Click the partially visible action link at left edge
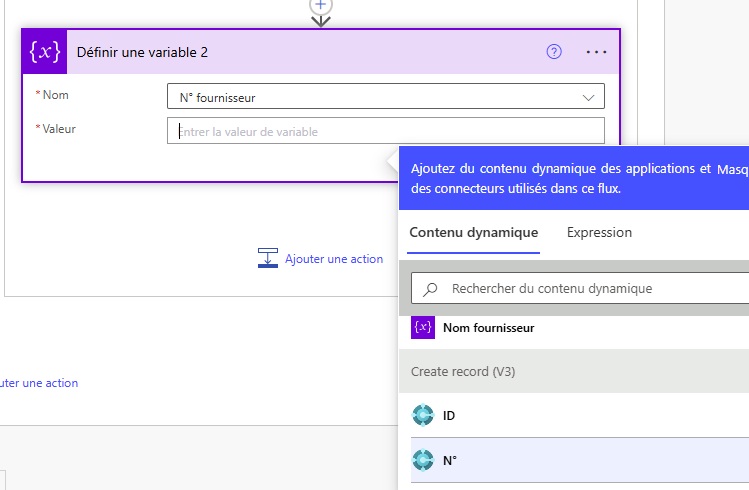The image size is (749, 490). [39, 383]
